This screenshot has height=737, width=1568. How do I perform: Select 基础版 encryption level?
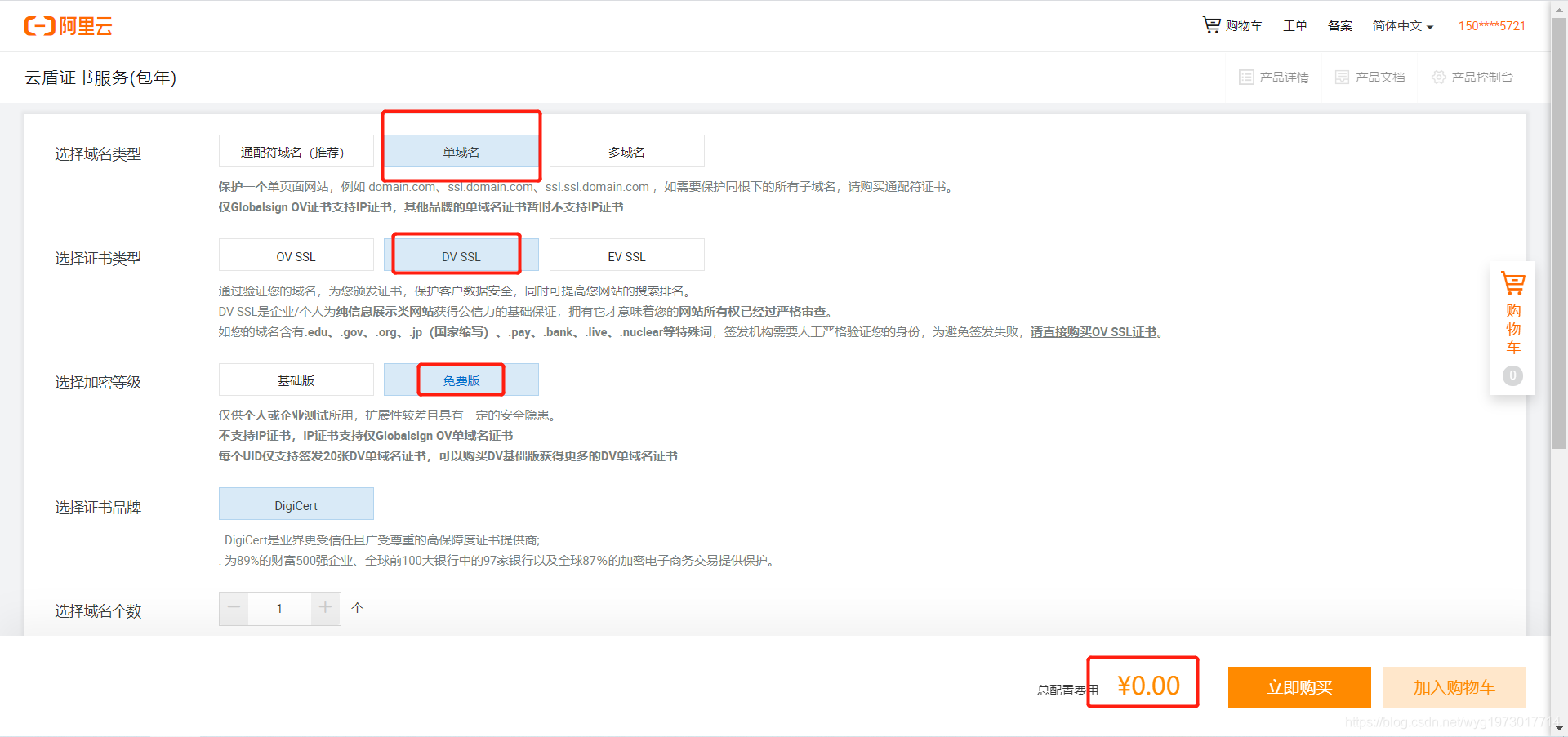coord(296,380)
